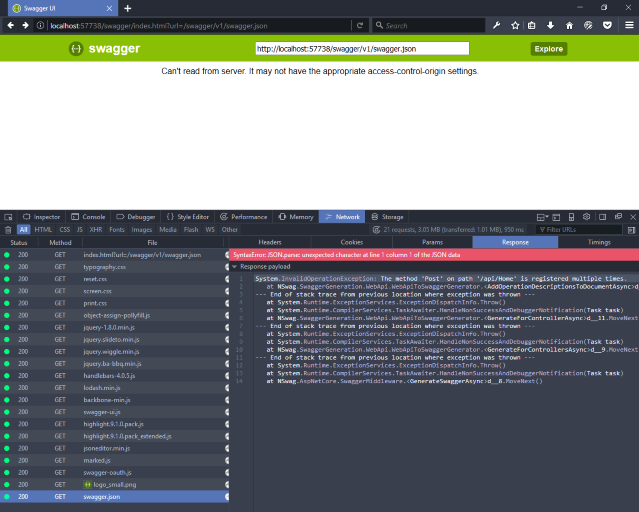Filter requests by Images

click(x=142, y=230)
